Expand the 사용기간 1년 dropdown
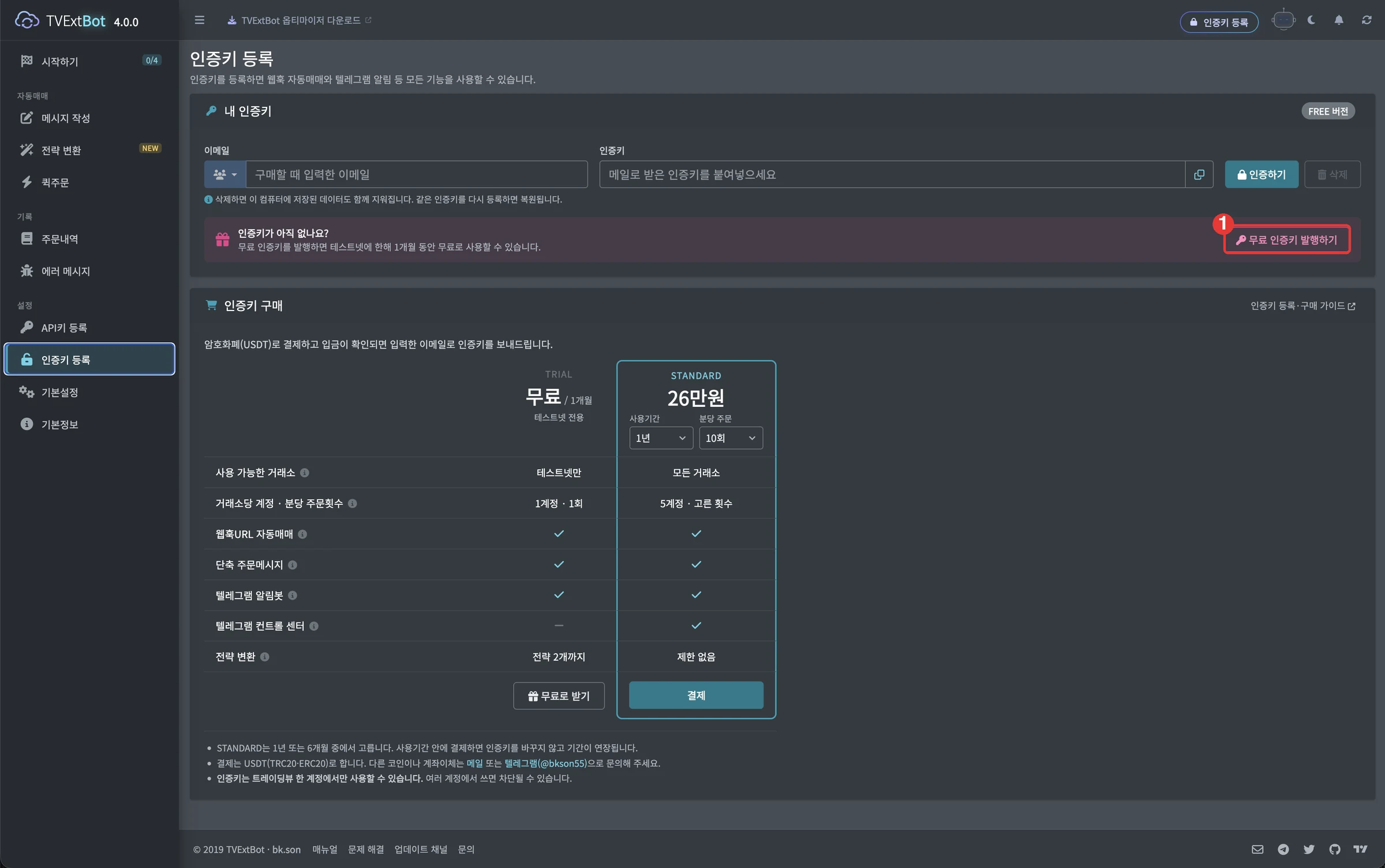 [661, 438]
